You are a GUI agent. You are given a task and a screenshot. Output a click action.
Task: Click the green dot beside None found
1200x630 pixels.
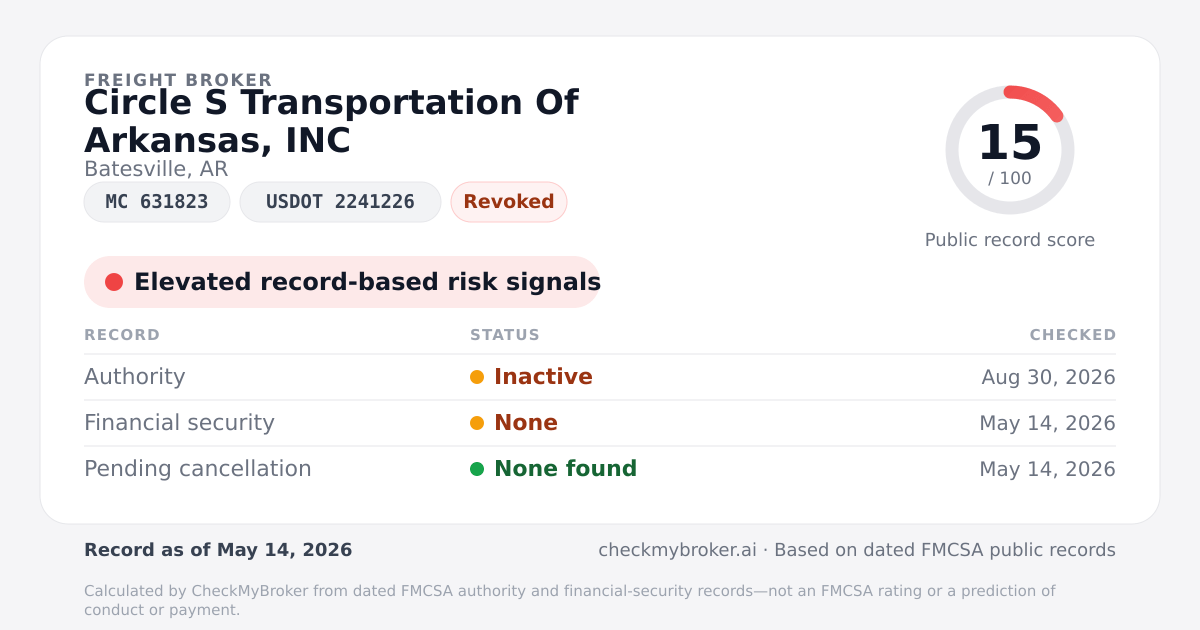(477, 469)
